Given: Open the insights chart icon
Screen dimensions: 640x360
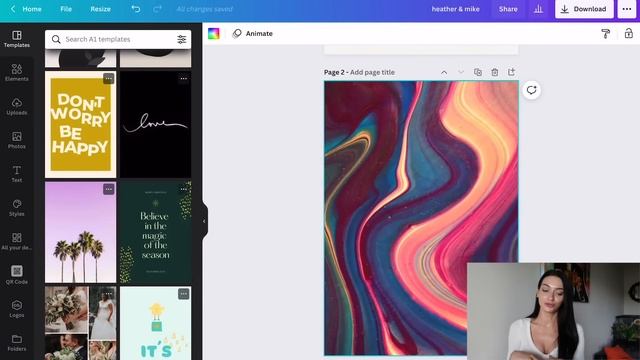Looking at the screenshot, I should [538, 9].
